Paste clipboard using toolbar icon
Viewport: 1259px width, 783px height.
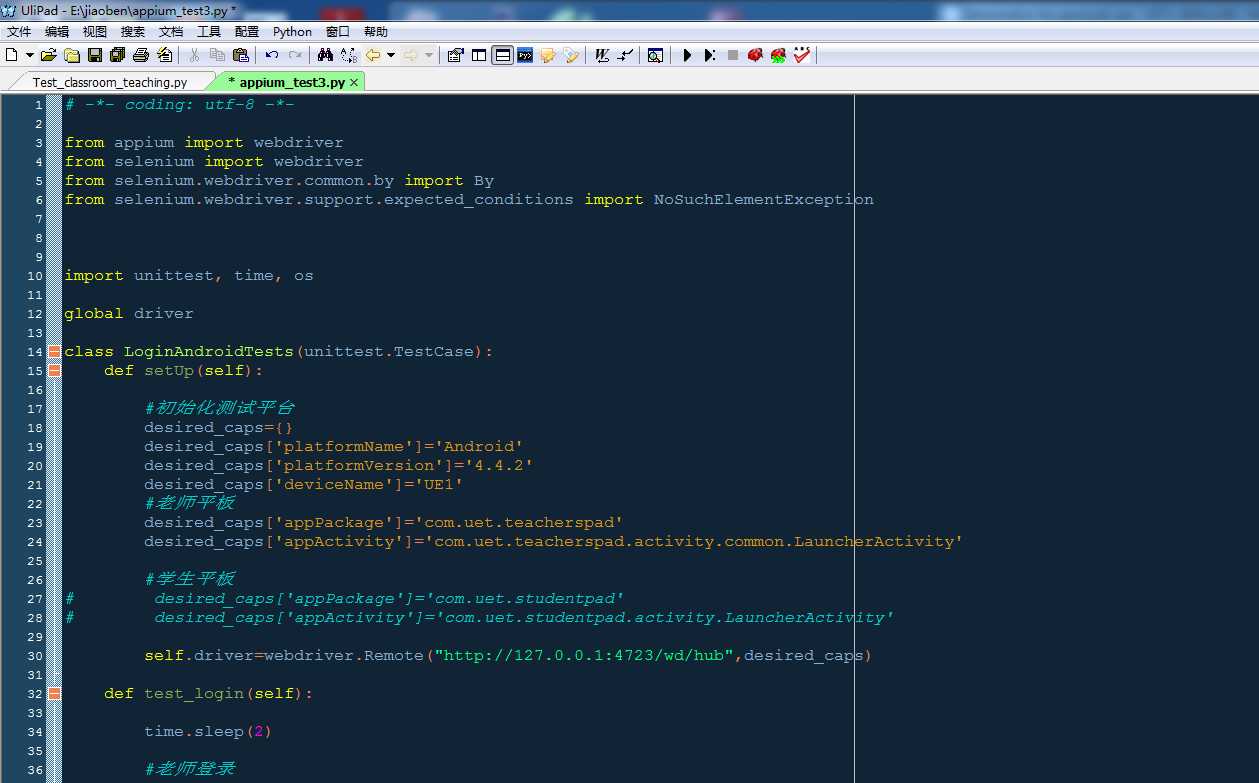pos(240,55)
